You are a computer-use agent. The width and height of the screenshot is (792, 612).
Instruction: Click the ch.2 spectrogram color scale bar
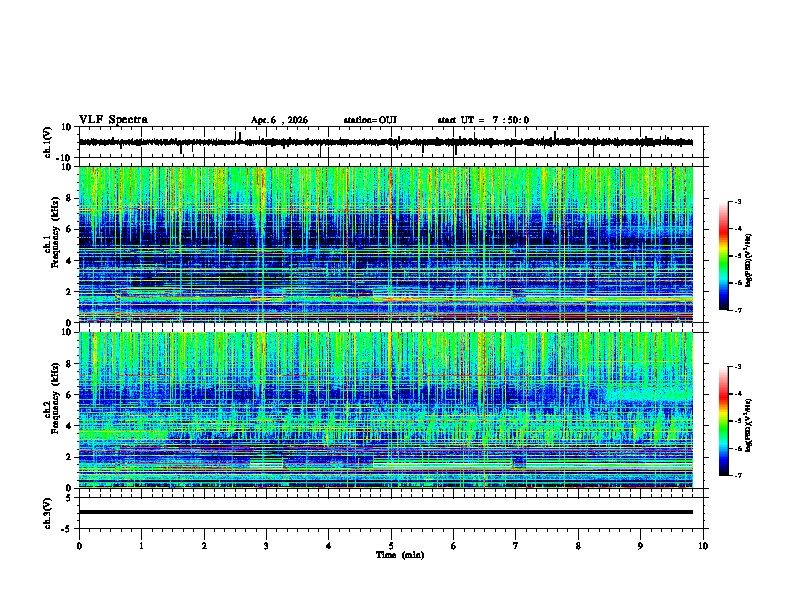pos(724,421)
